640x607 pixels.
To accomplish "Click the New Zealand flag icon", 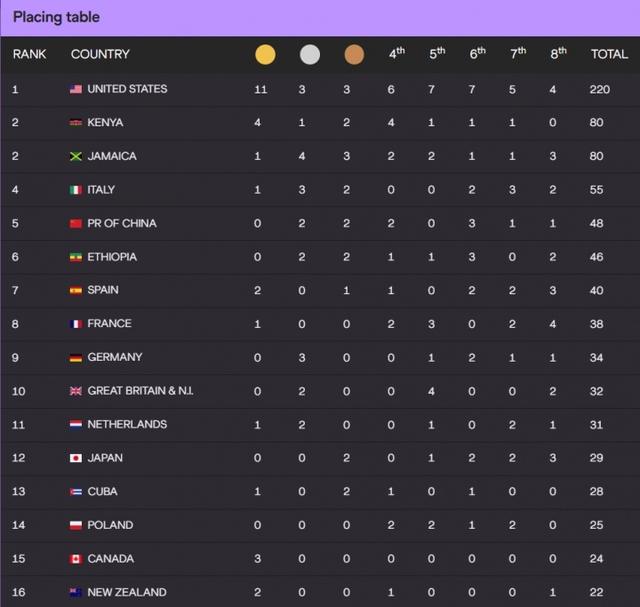I will point(76,592).
